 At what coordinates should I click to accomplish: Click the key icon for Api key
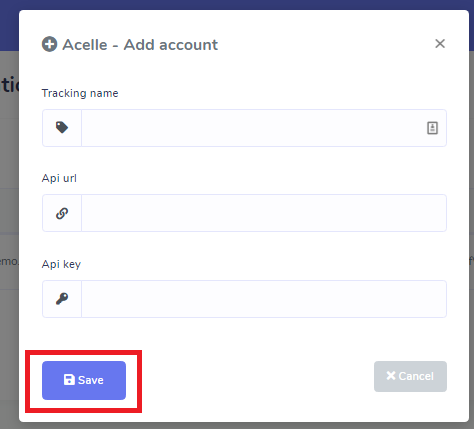[x=62, y=298]
